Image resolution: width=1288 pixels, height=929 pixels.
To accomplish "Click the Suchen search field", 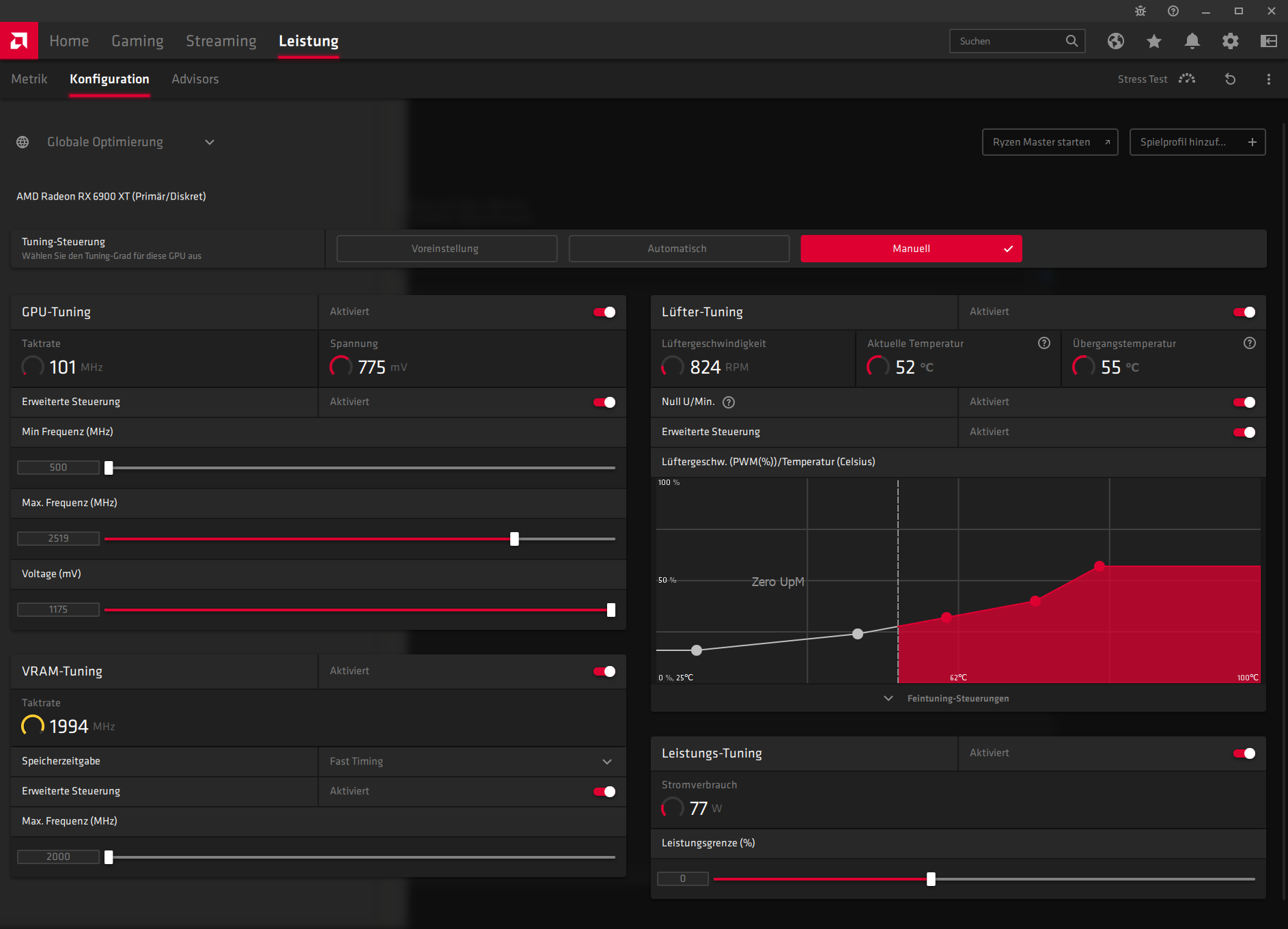I will coord(1017,41).
